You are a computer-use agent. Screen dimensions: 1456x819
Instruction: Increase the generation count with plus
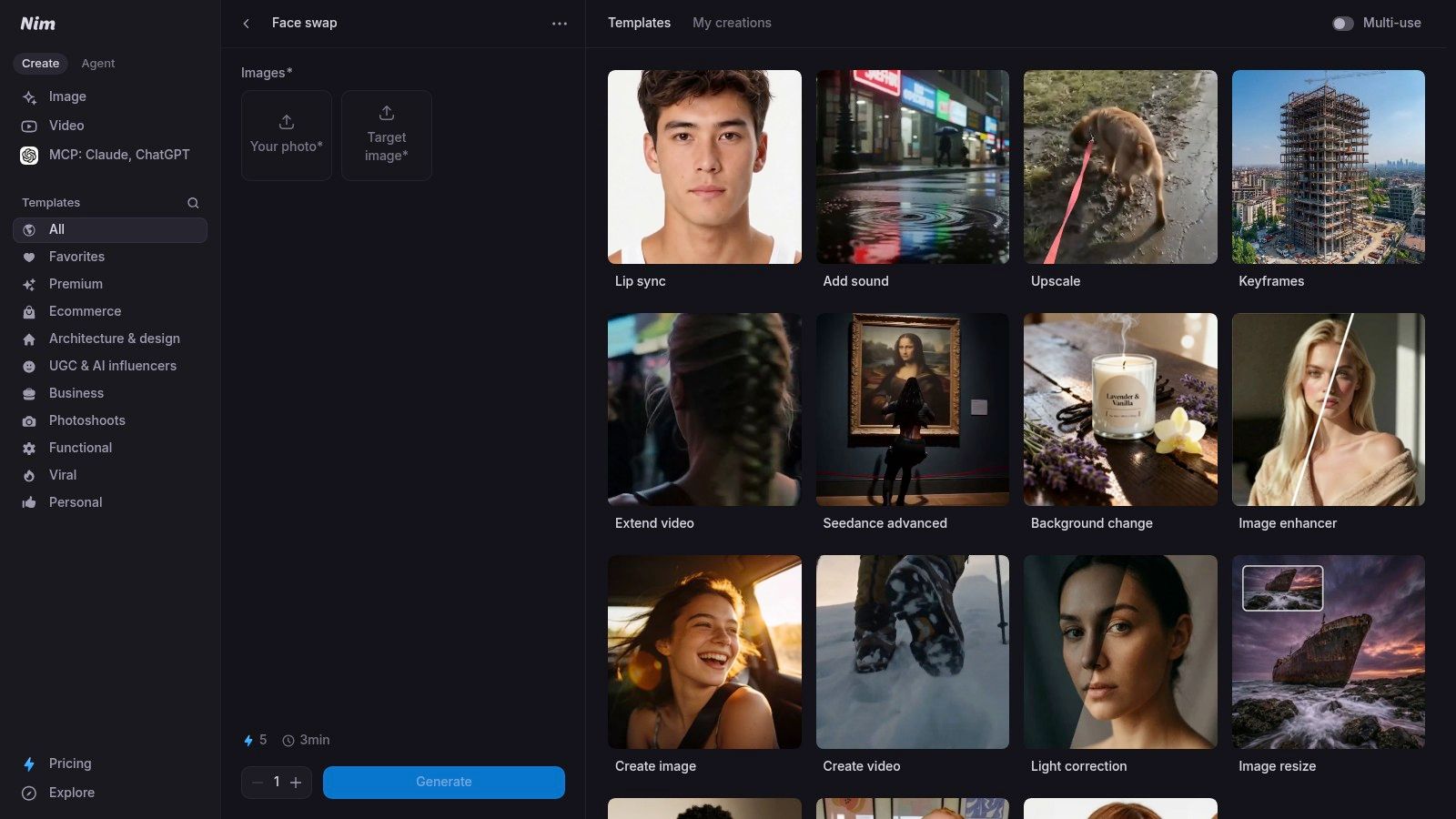point(296,783)
